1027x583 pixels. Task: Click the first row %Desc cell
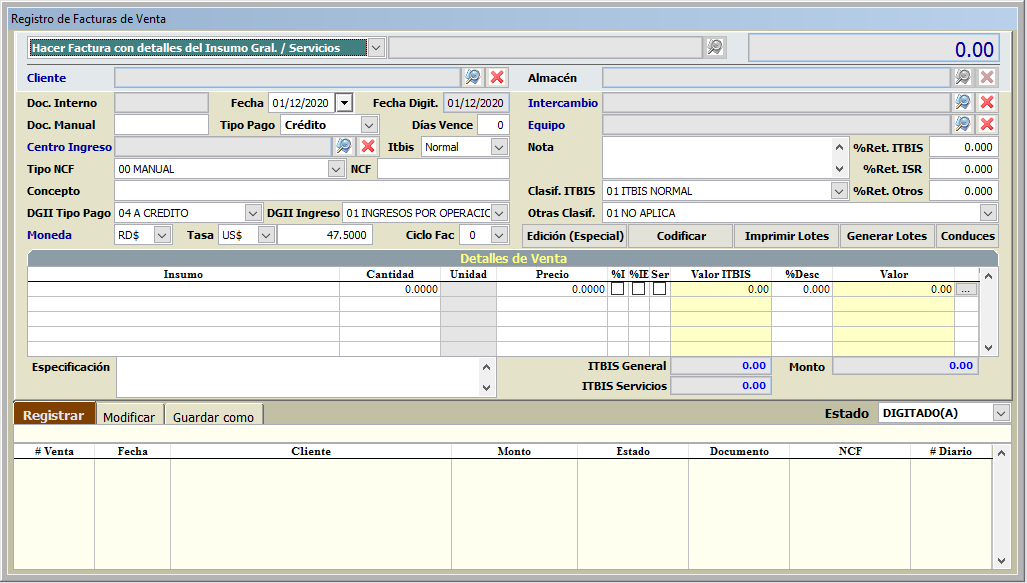point(802,289)
